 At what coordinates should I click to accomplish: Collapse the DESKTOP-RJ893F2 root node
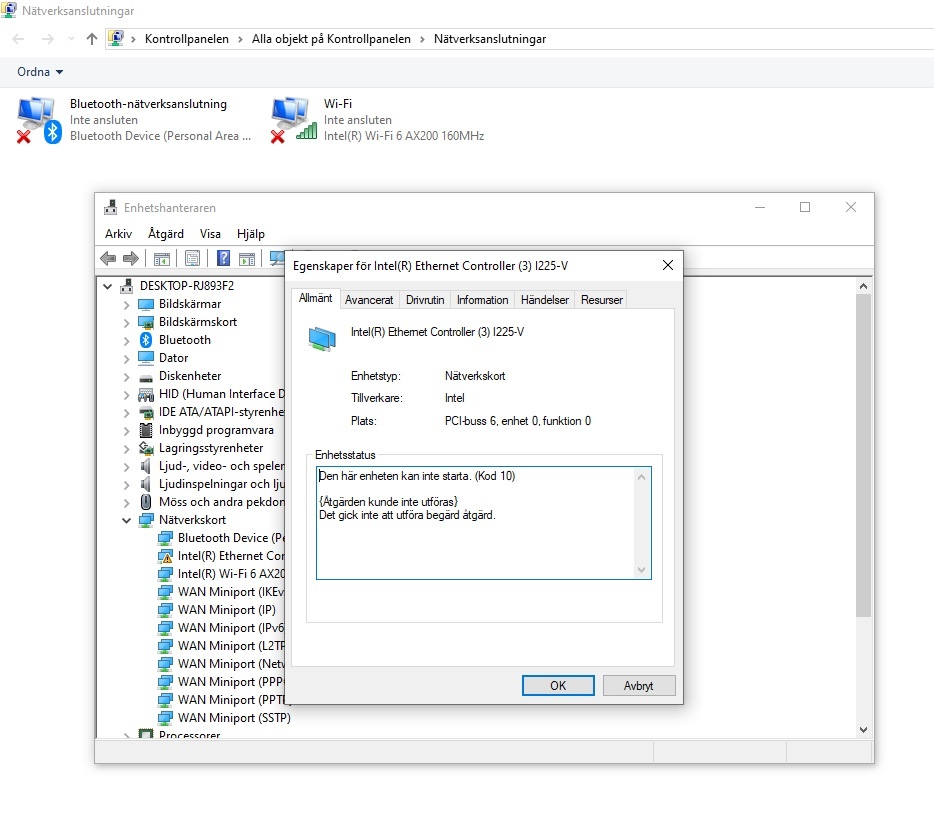click(107, 287)
